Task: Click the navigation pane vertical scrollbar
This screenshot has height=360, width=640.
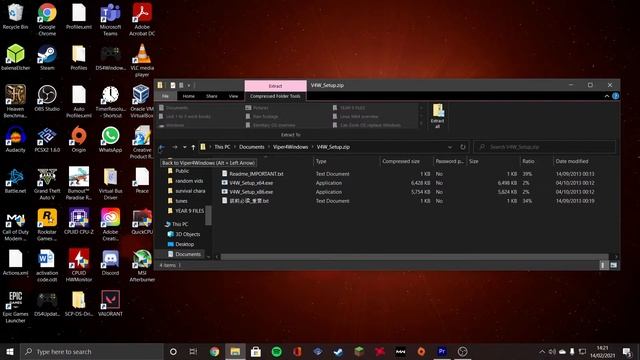Action: pos(208,215)
